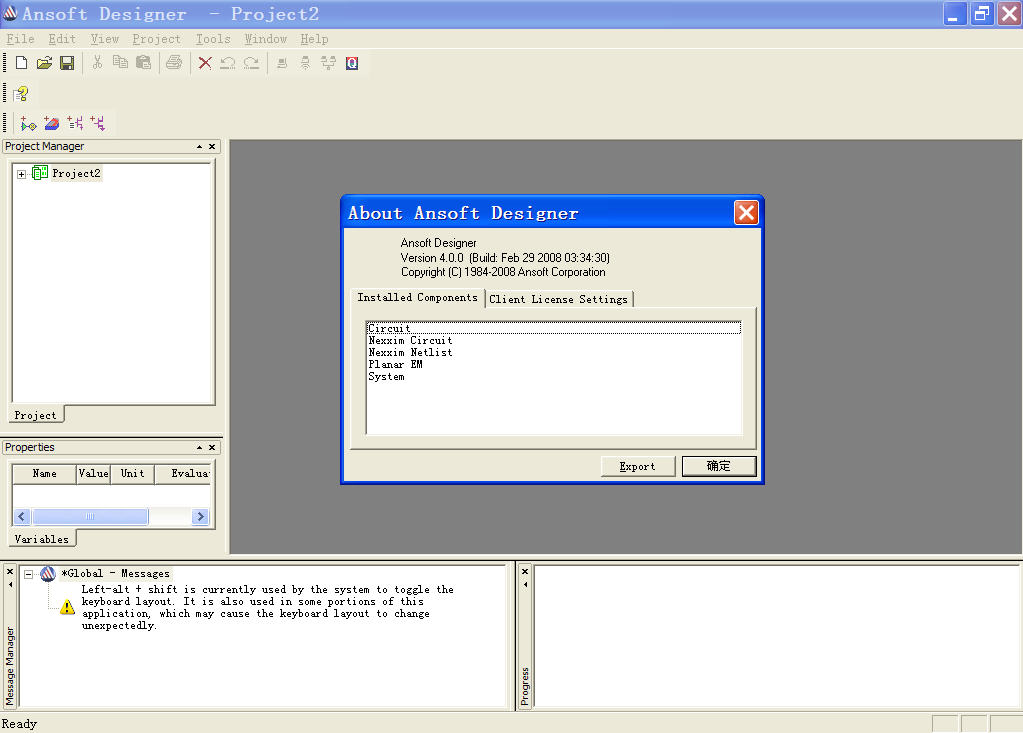
Task: Click the Properties scrollbar right arrow
Action: click(x=200, y=516)
